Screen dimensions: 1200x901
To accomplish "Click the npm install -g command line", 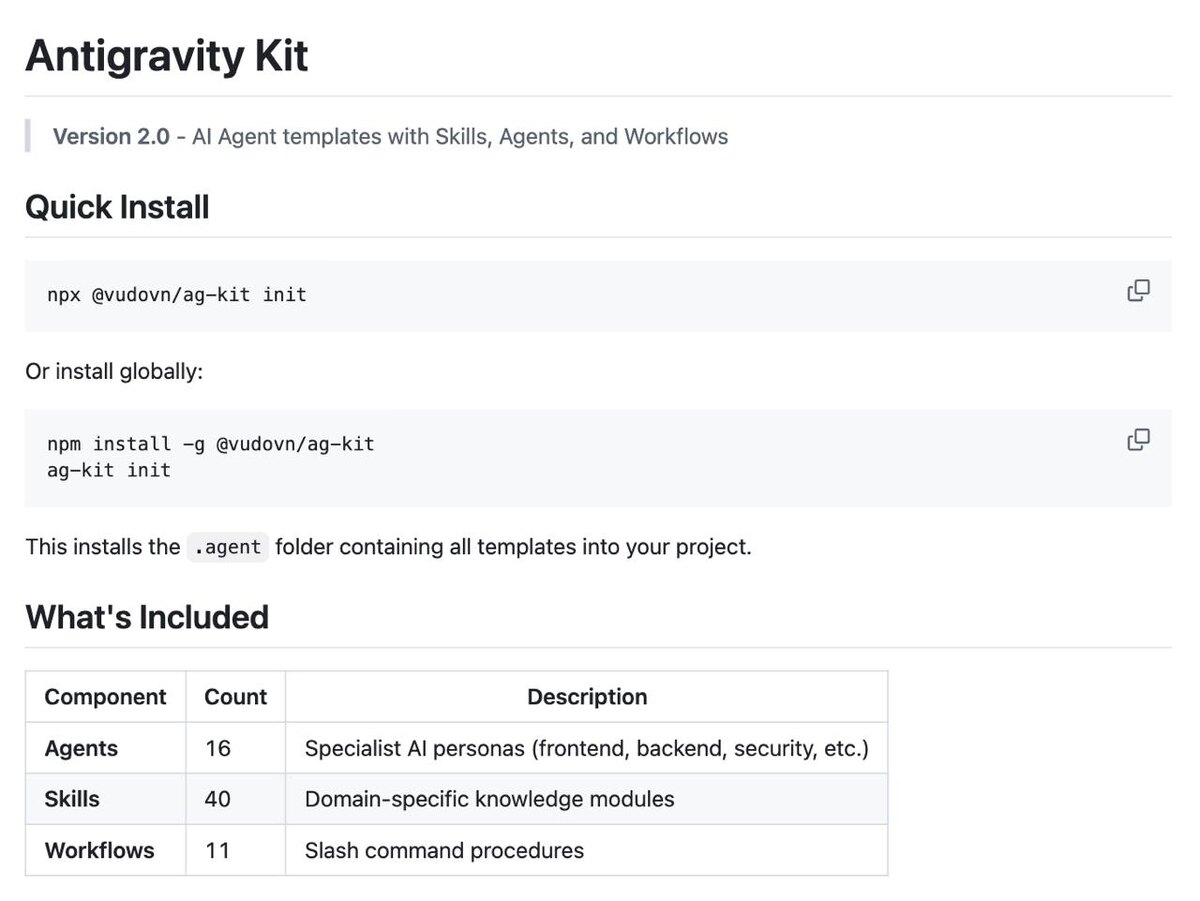I will pos(211,443).
